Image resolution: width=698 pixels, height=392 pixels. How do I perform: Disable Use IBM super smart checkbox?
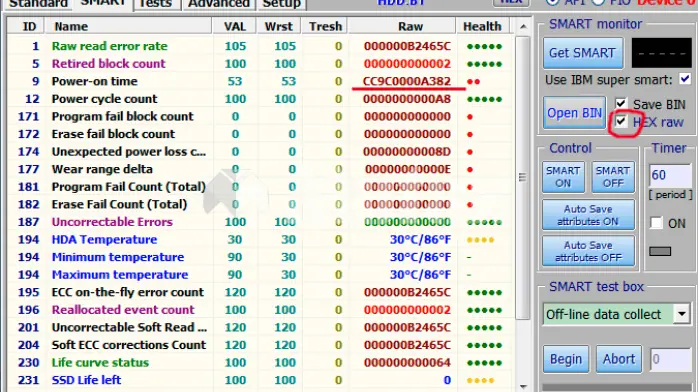(x=685, y=80)
